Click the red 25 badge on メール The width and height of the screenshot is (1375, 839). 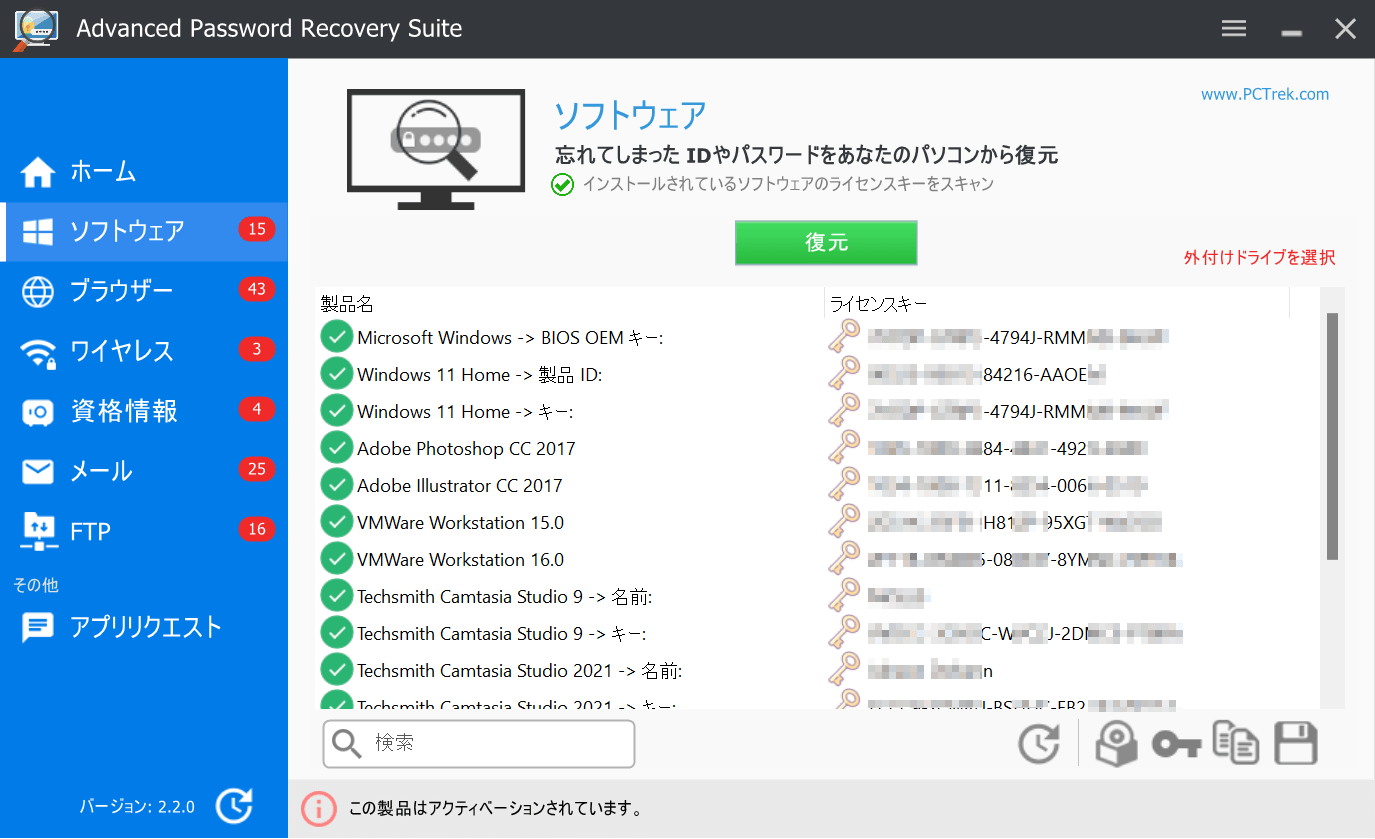257,469
